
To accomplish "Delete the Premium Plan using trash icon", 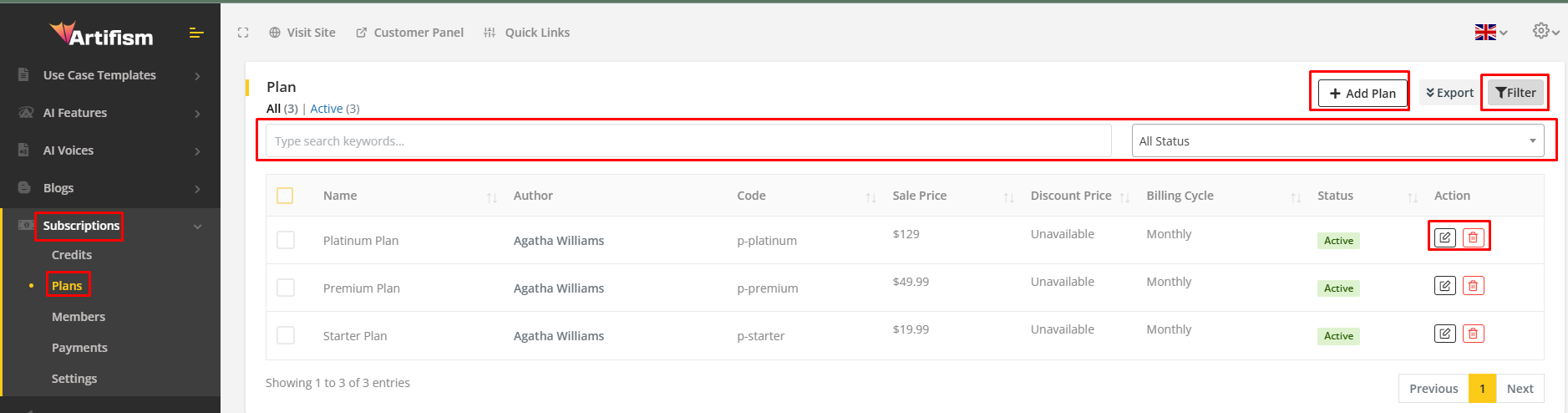I will 1473,286.
